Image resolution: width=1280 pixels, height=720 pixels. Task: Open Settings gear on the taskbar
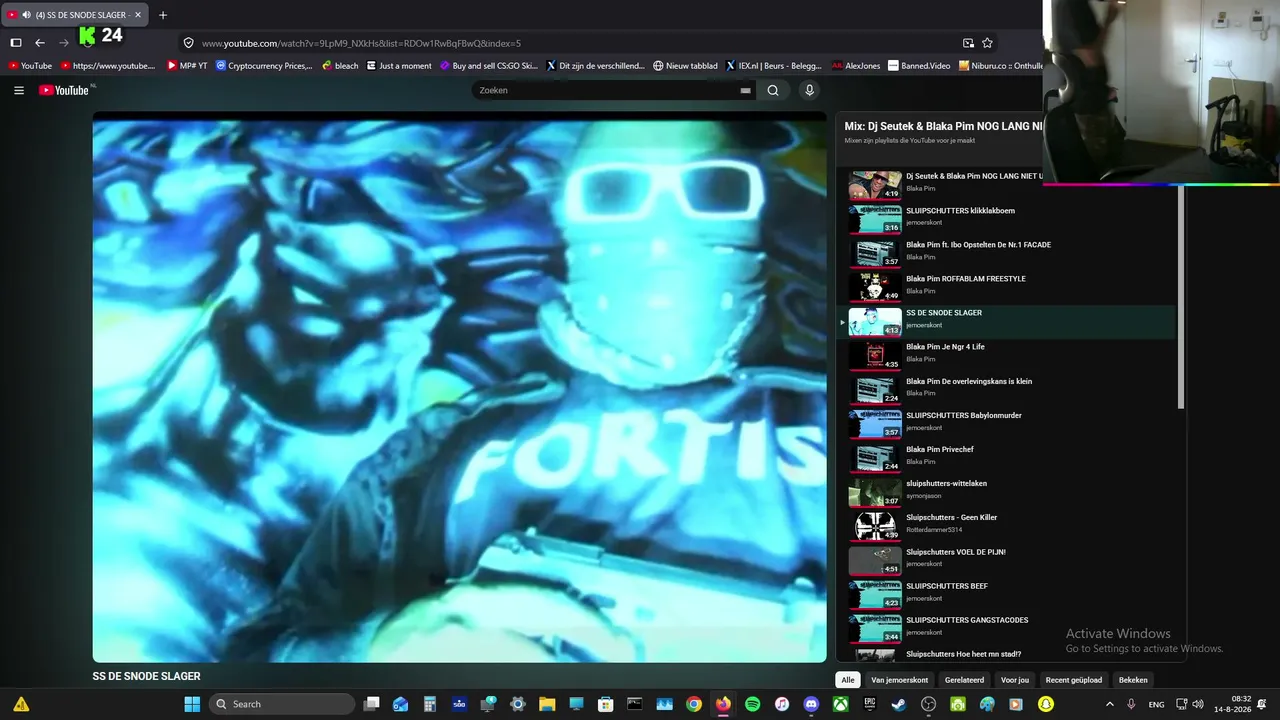pyautogui.click(x=518, y=704)
